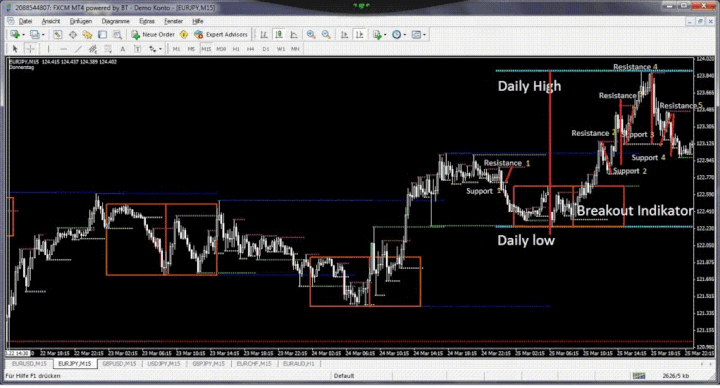Screen dimensions: 720x388
Task: Click the Neue Order button
Action: tap(153, 34)
